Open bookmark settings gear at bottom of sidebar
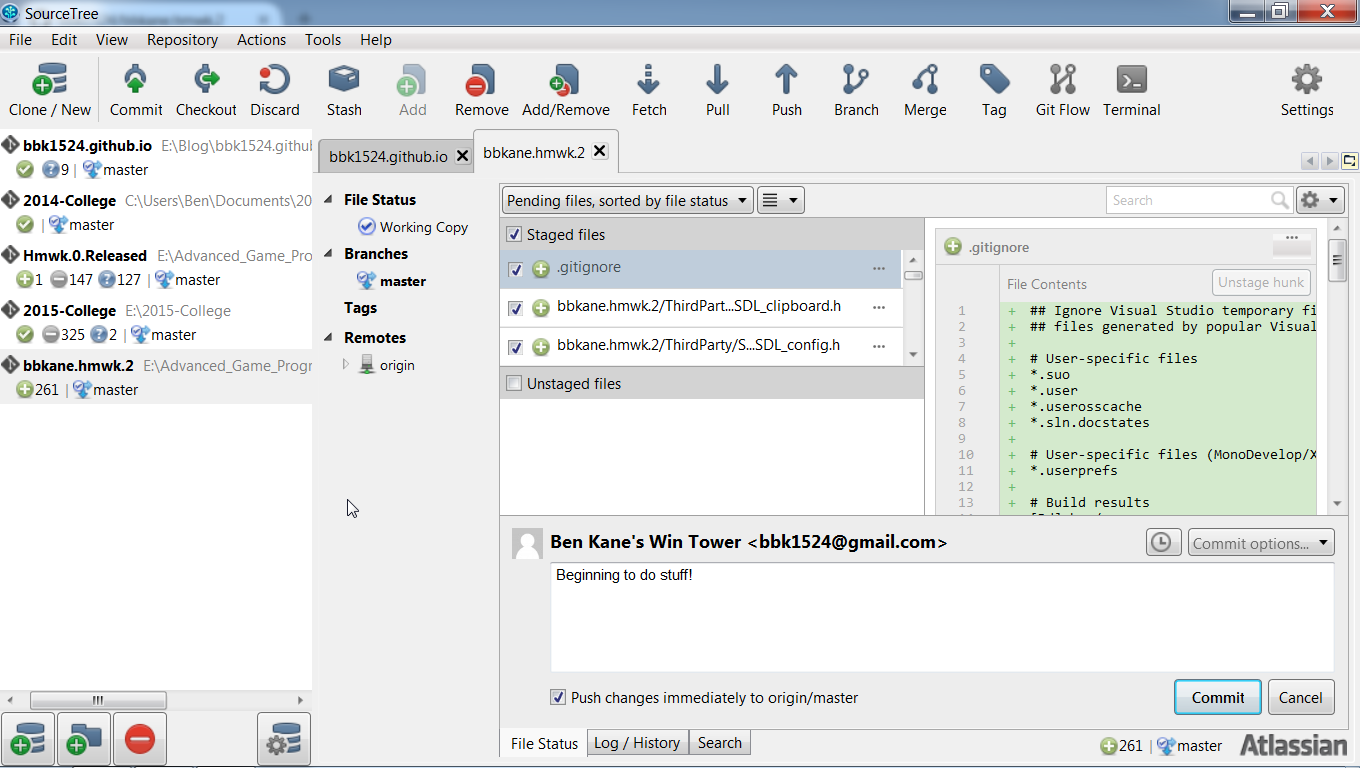The image size is (1360, 768). pos(284,740)
